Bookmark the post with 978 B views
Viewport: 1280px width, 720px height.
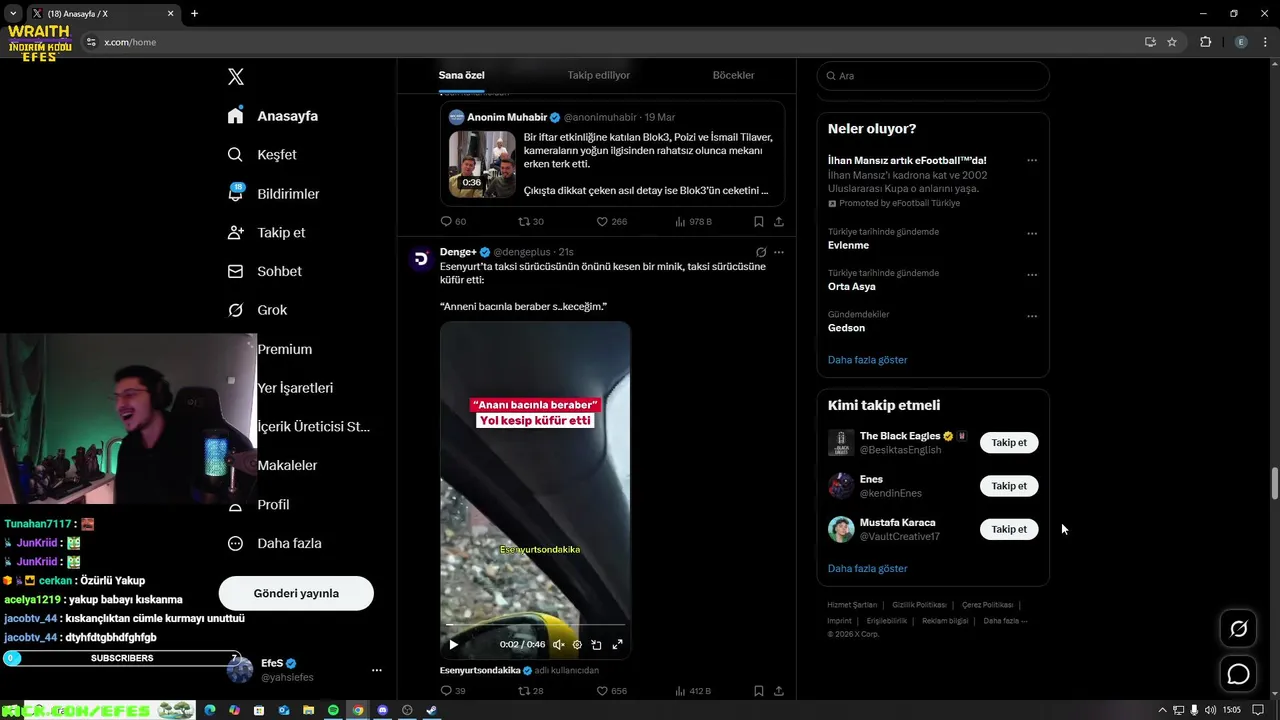coord(759,222)
